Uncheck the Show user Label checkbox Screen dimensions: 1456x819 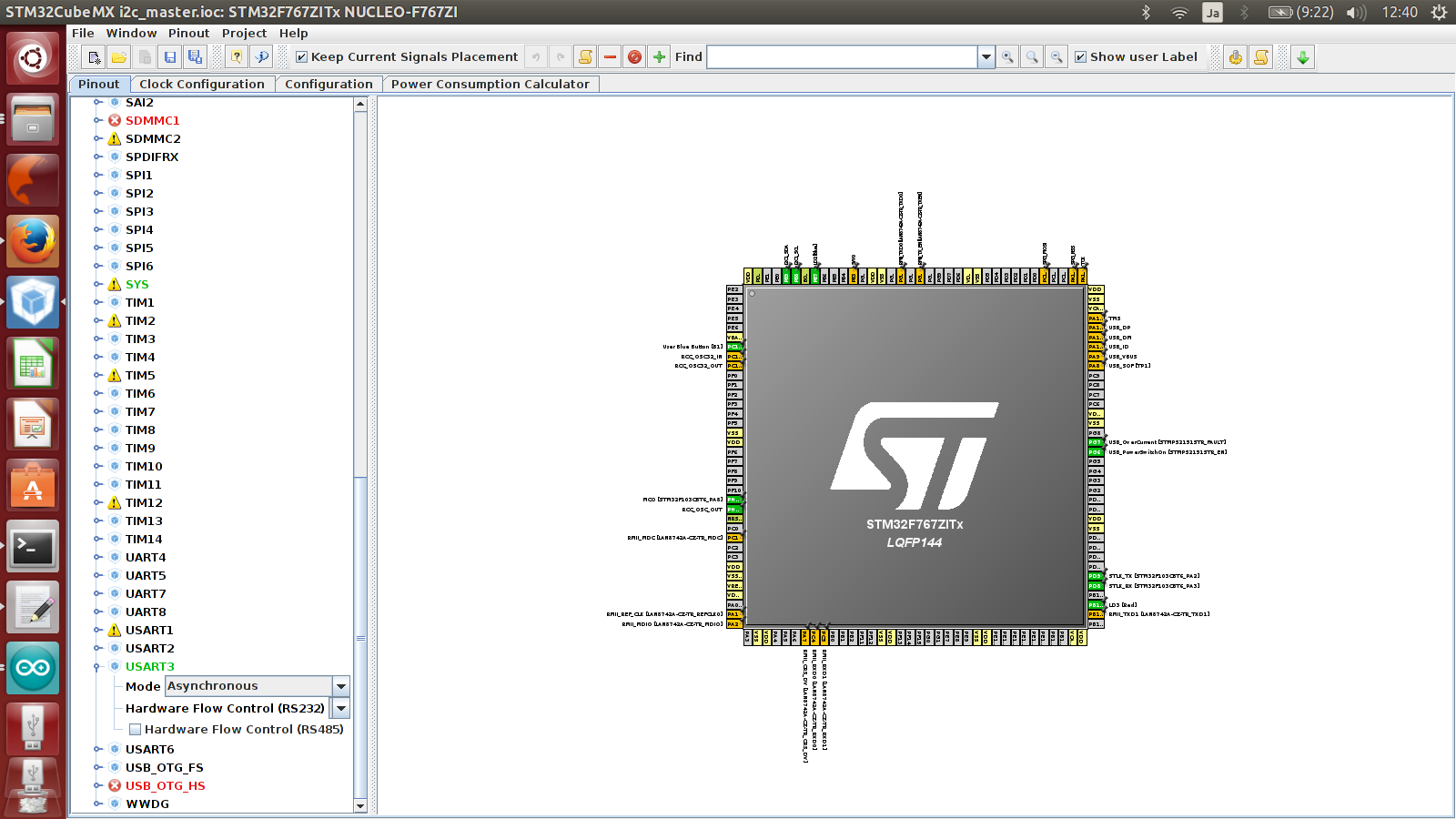[1081, 57]
